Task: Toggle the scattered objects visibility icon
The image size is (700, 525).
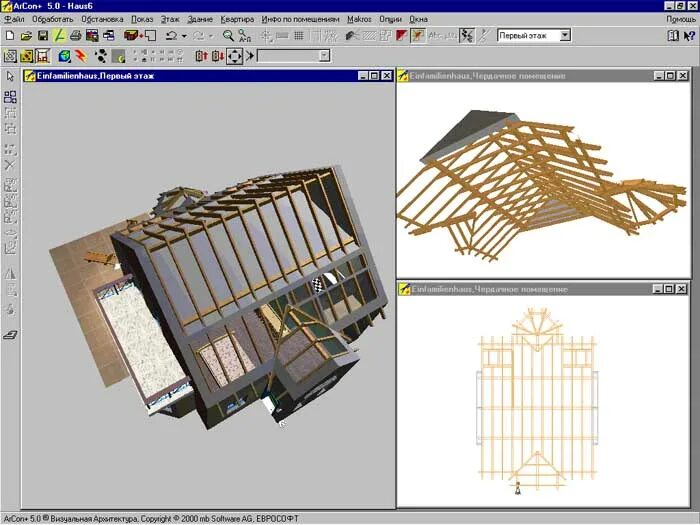Action: tap(467, 35)
